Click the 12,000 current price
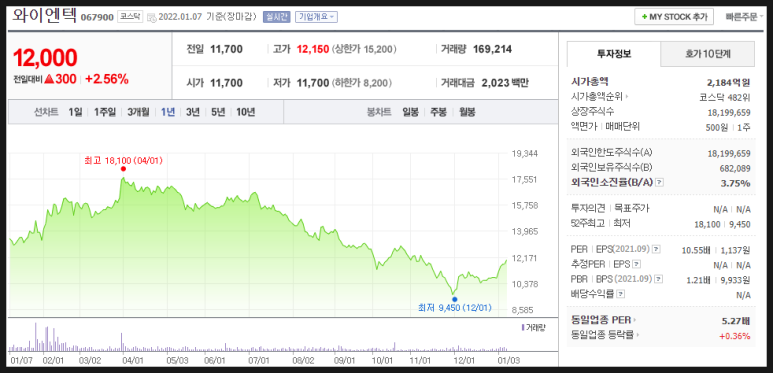 click(x=45, y=58)
